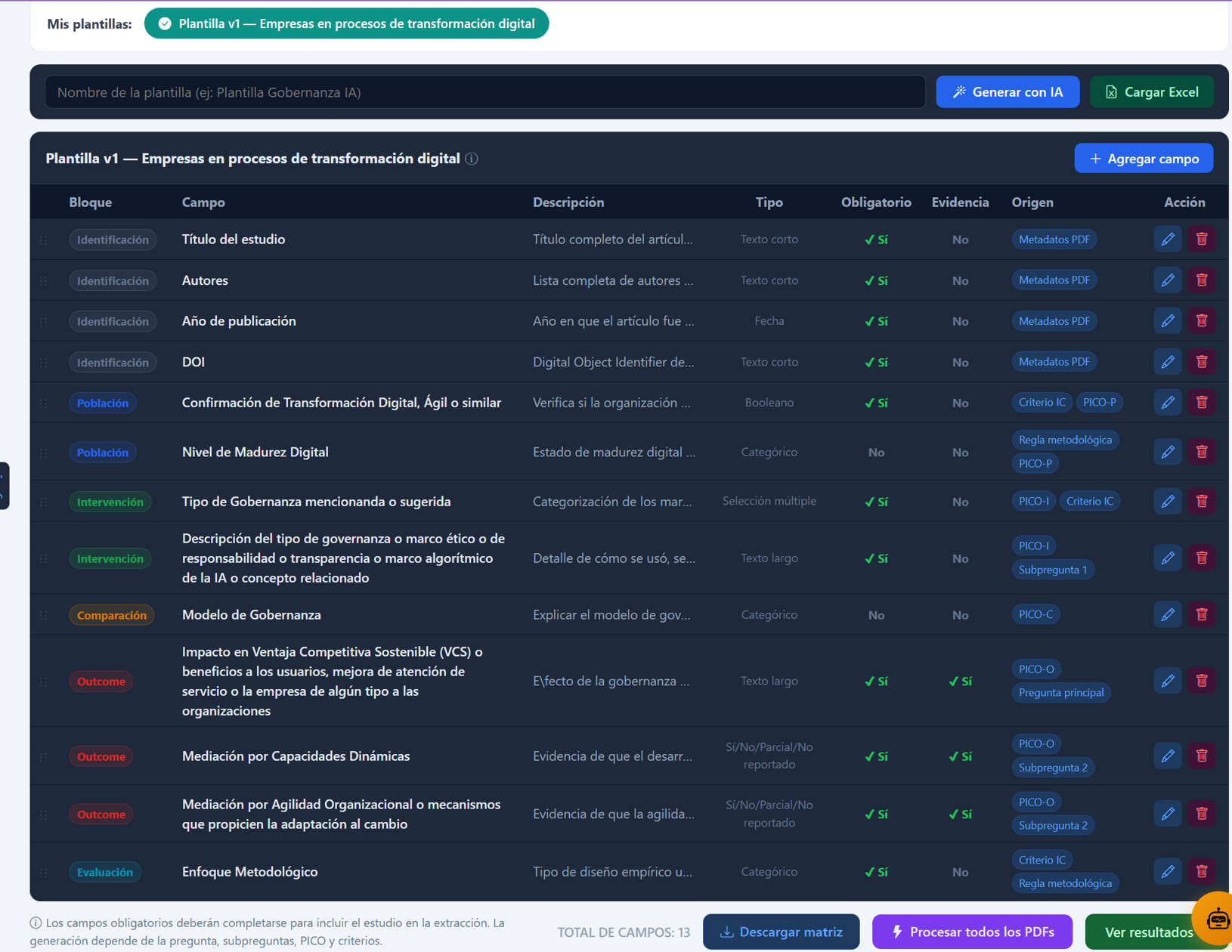Select the Plantilla v1 template chip
1232x952 pixels.
(x=346, y=23)
